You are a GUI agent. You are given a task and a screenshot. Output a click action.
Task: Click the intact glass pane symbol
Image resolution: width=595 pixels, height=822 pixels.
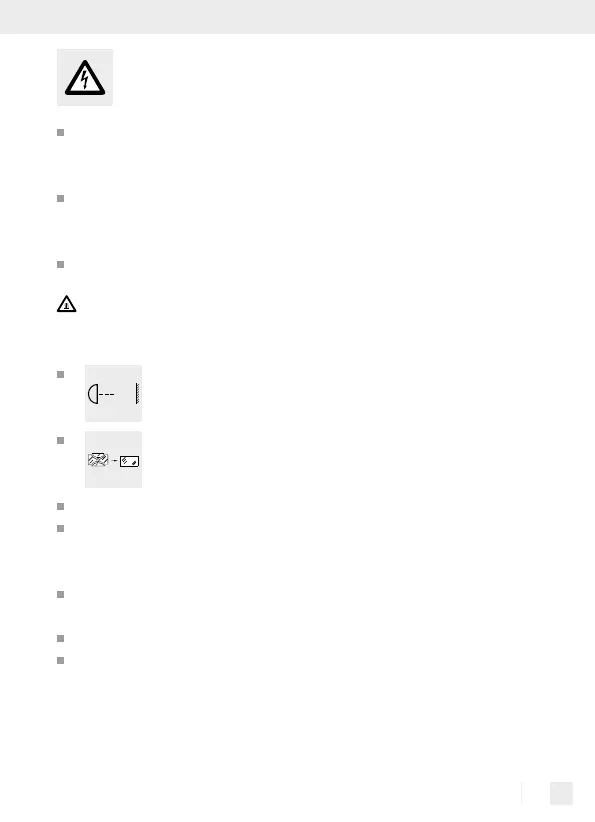pyautogui.click(x=129, y=461)
